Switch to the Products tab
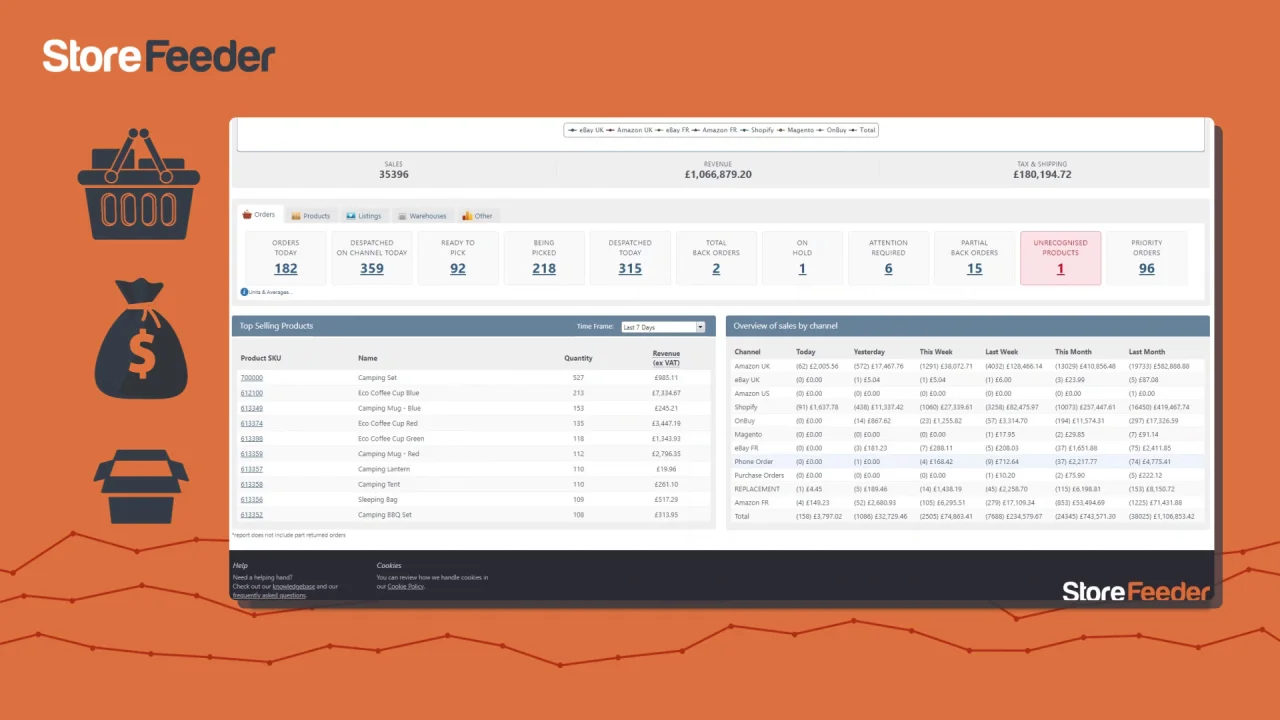1280x720 pixels. coord(311,216)
